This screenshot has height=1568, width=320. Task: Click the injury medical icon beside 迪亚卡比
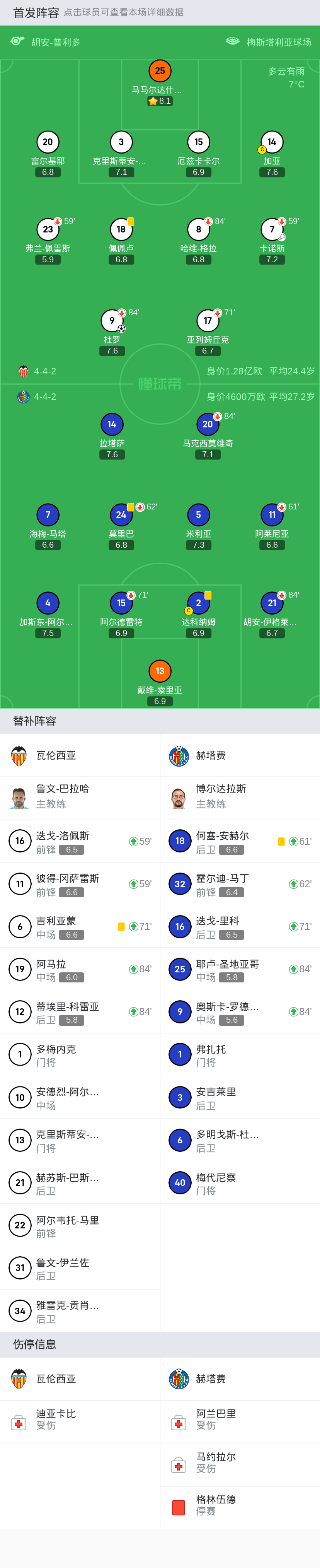point(19,1423)
